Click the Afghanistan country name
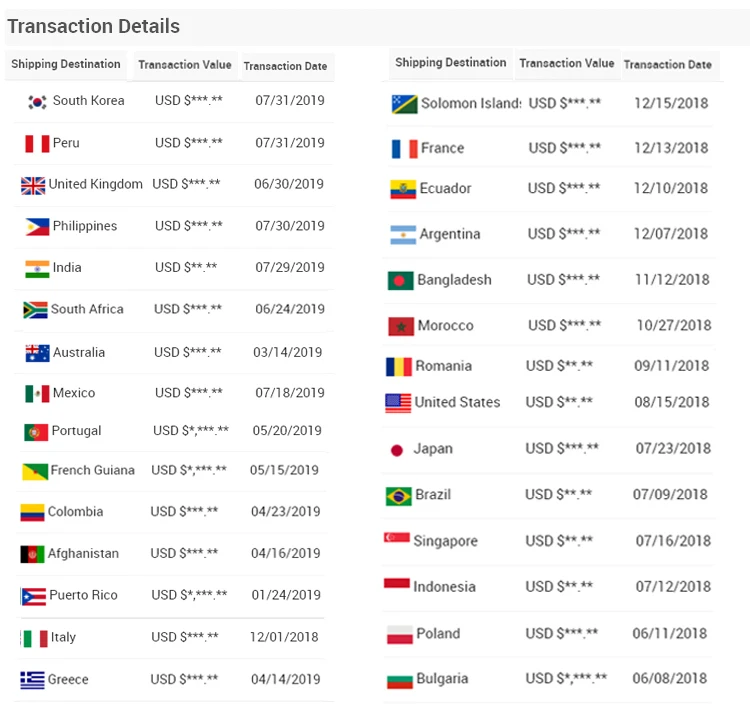The width and height of the screenshot is (750, 707). tap(83, 554)
